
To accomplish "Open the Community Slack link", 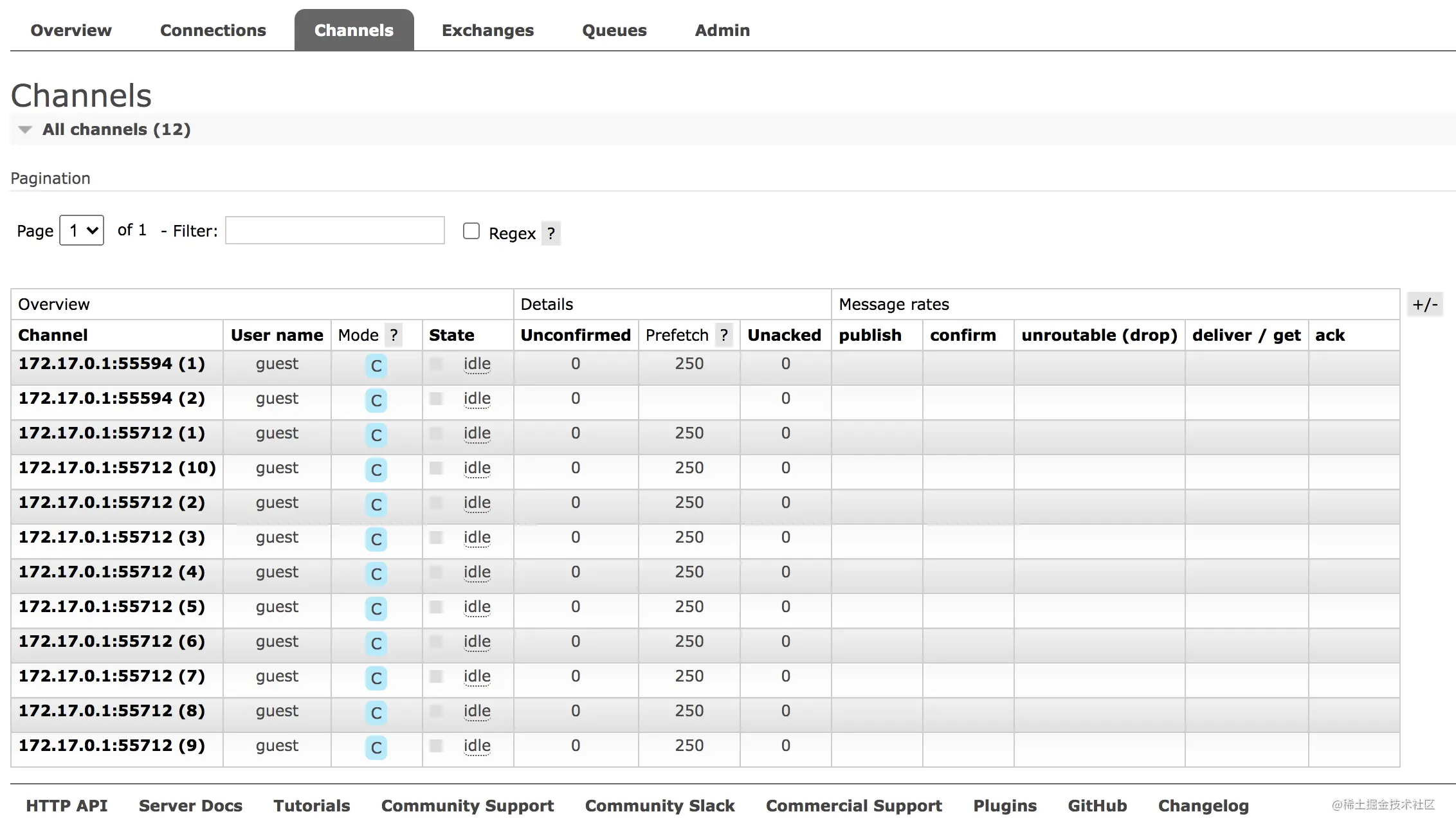I will 660,806.
